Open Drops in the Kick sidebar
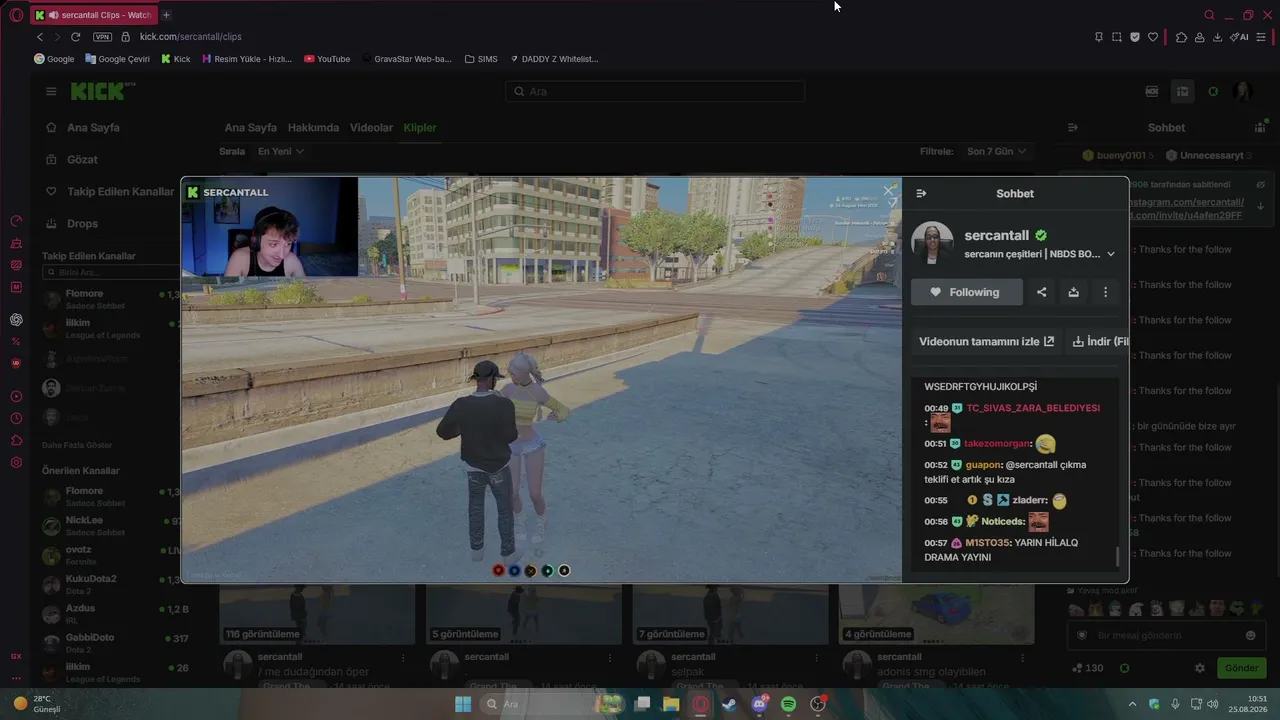 (82, 223)
